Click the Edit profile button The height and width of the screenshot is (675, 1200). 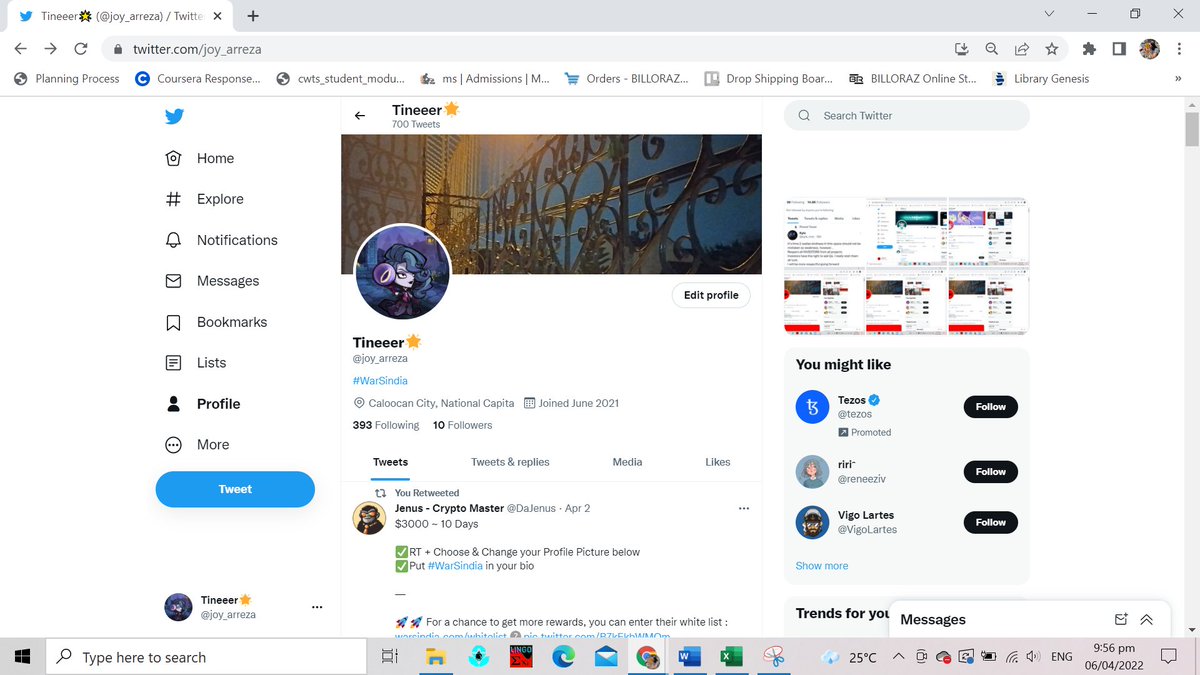[x=711, y=295]
